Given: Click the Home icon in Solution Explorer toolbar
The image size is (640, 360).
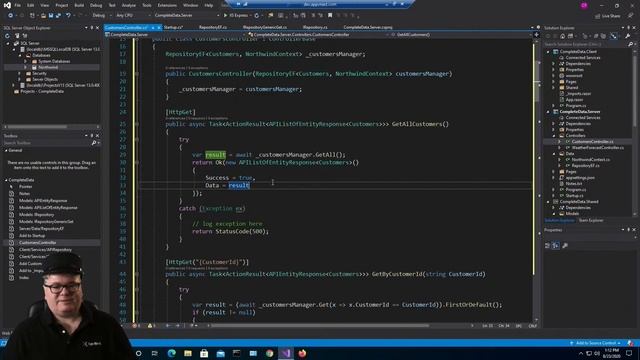Looking at the screenshot, I should [x=562, y=36].
